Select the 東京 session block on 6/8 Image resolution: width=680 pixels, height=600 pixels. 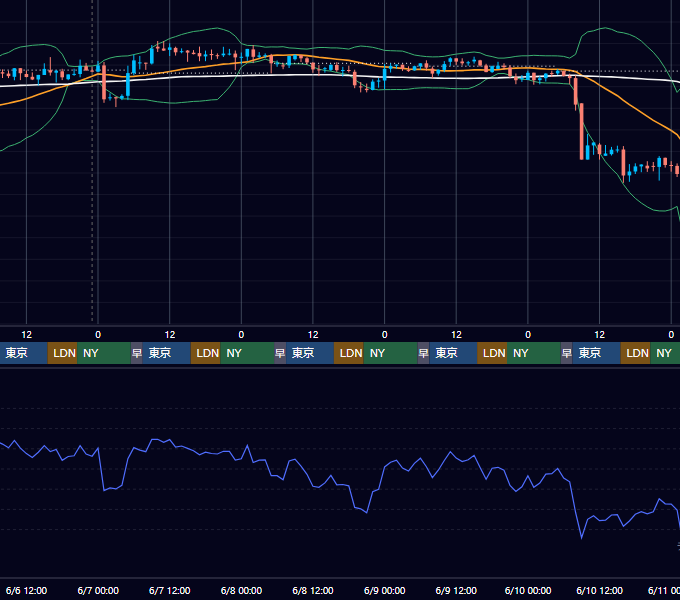[310, 353]
